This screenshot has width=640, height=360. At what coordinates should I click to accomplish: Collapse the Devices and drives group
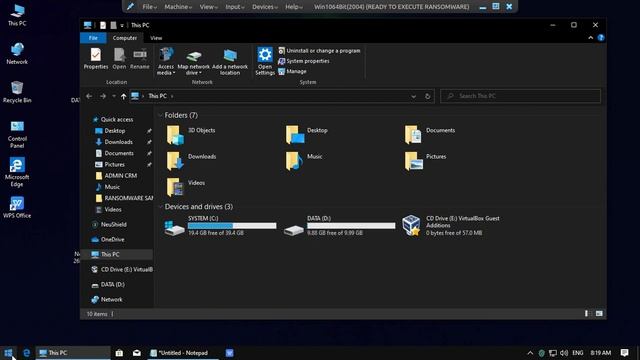pyautogui.click(x=160, y=207)
